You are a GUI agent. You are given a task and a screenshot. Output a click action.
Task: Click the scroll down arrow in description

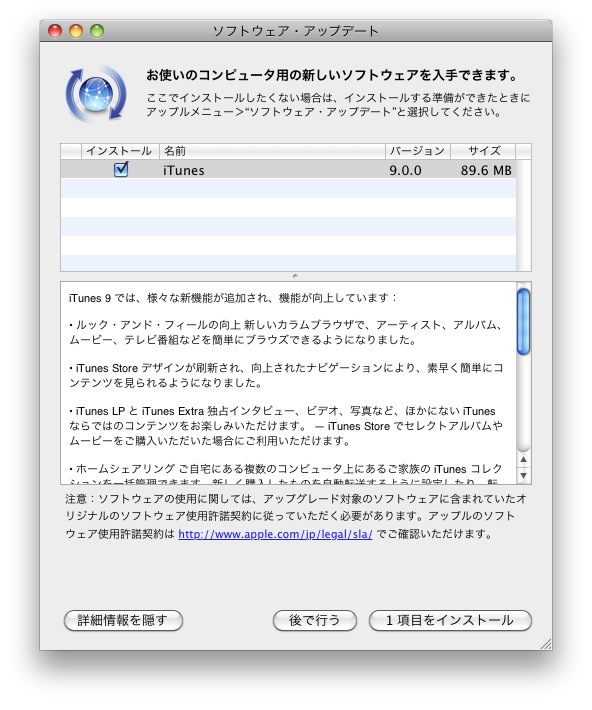pyautogui.click(x=524, y=475)
